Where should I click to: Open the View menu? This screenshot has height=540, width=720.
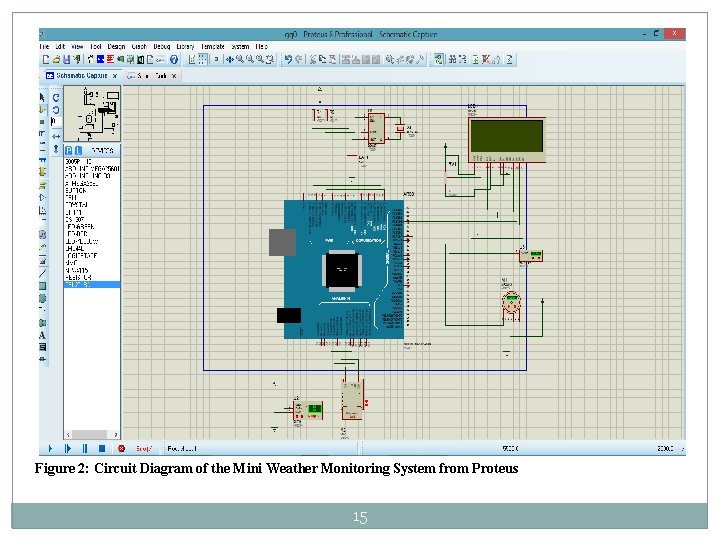tap(77, 46)
